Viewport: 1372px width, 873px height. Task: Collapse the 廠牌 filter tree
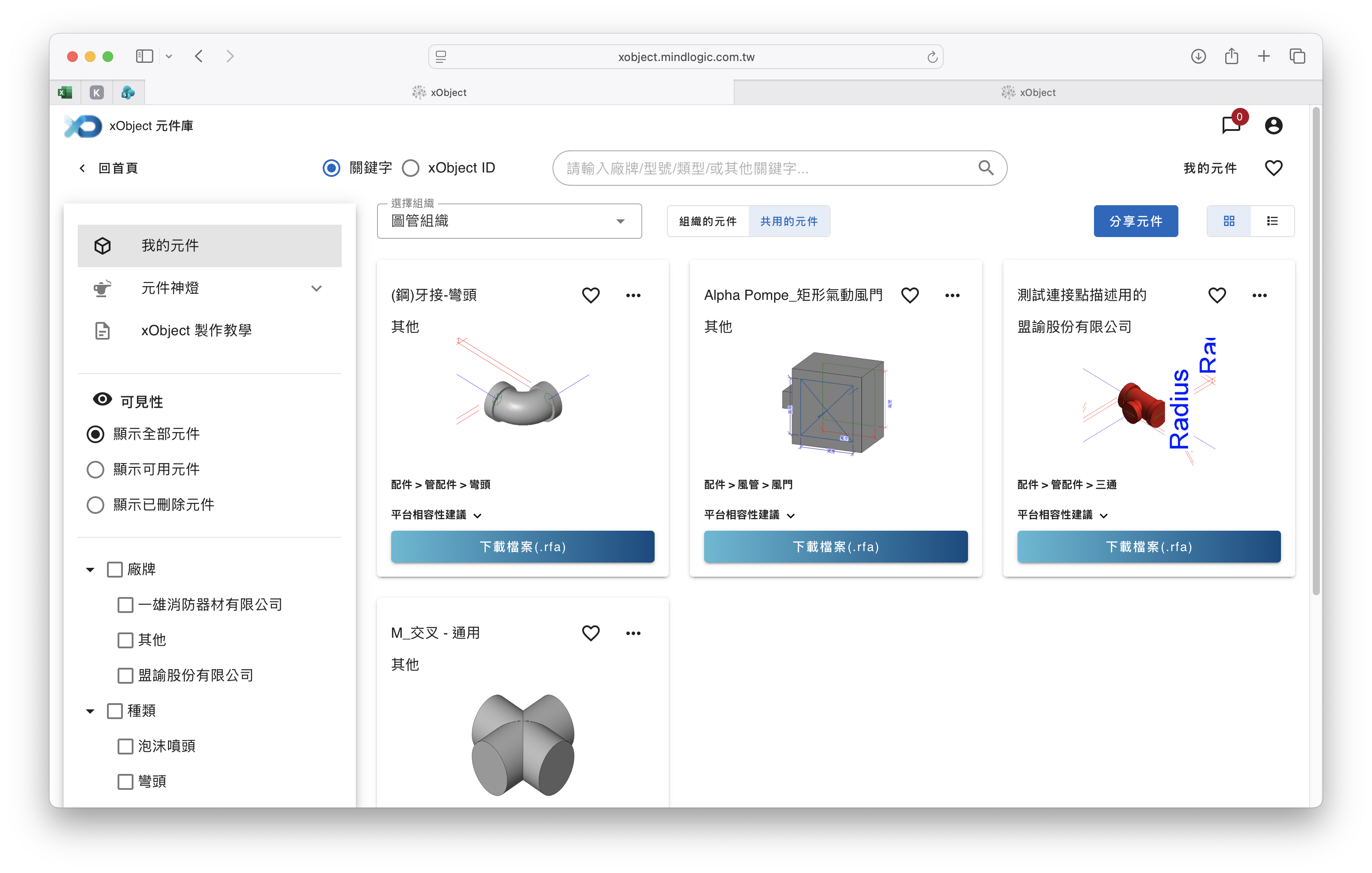click(90, 570)
